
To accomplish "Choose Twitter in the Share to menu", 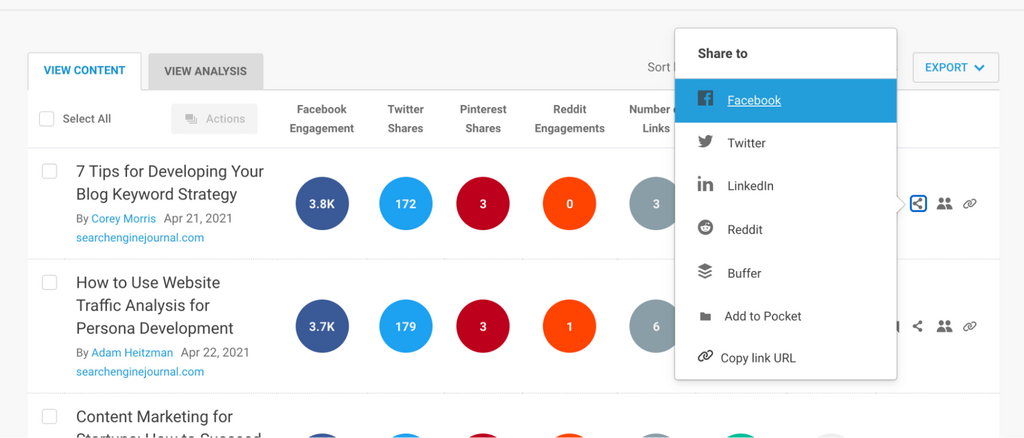I will 746,143.
